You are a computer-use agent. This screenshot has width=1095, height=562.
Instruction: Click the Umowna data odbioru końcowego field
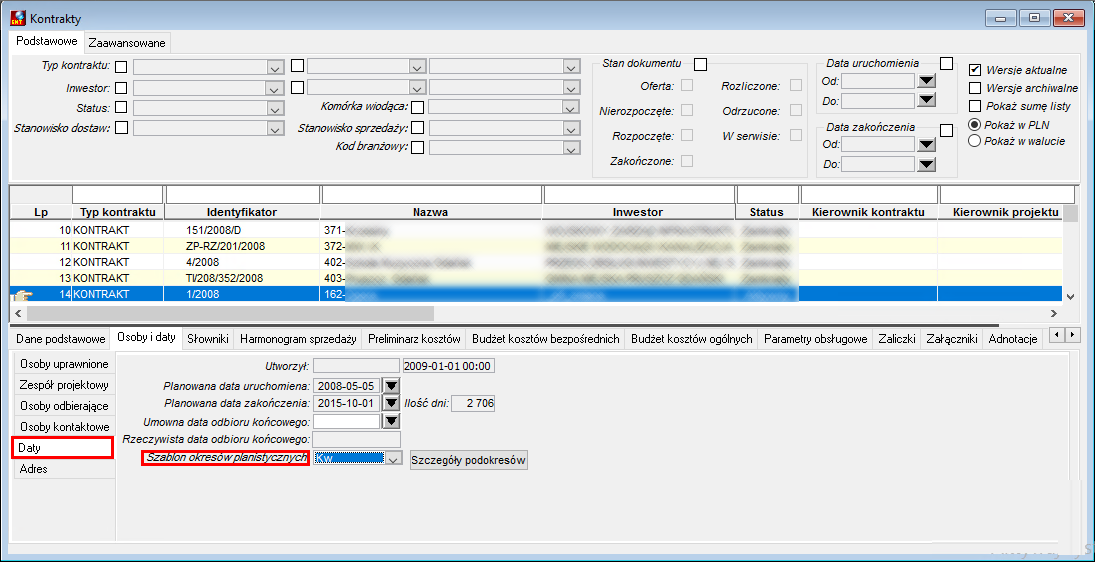tap(347, 421)
